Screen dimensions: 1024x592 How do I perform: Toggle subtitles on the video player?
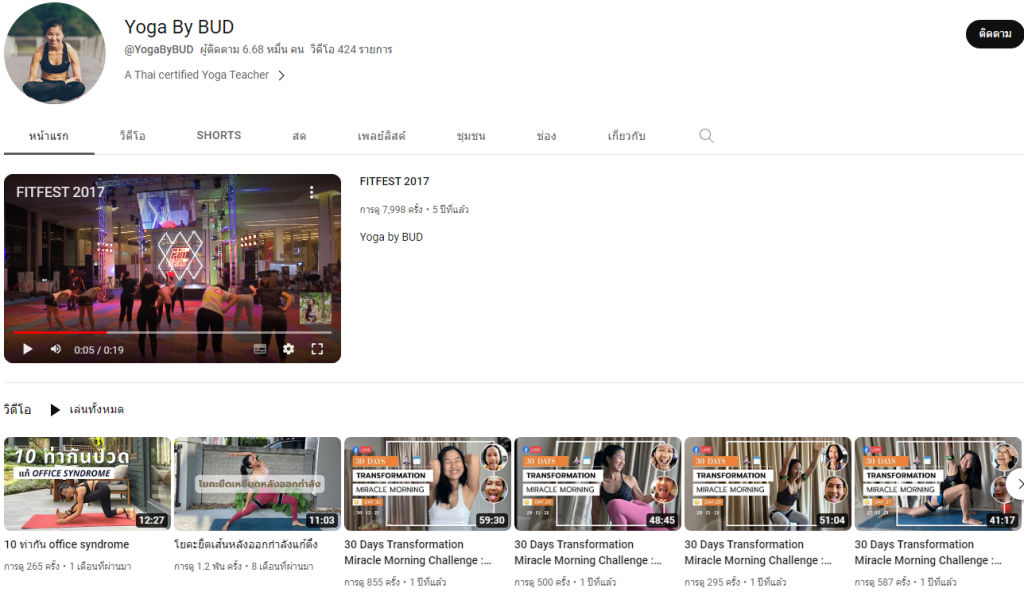(260, 349)
